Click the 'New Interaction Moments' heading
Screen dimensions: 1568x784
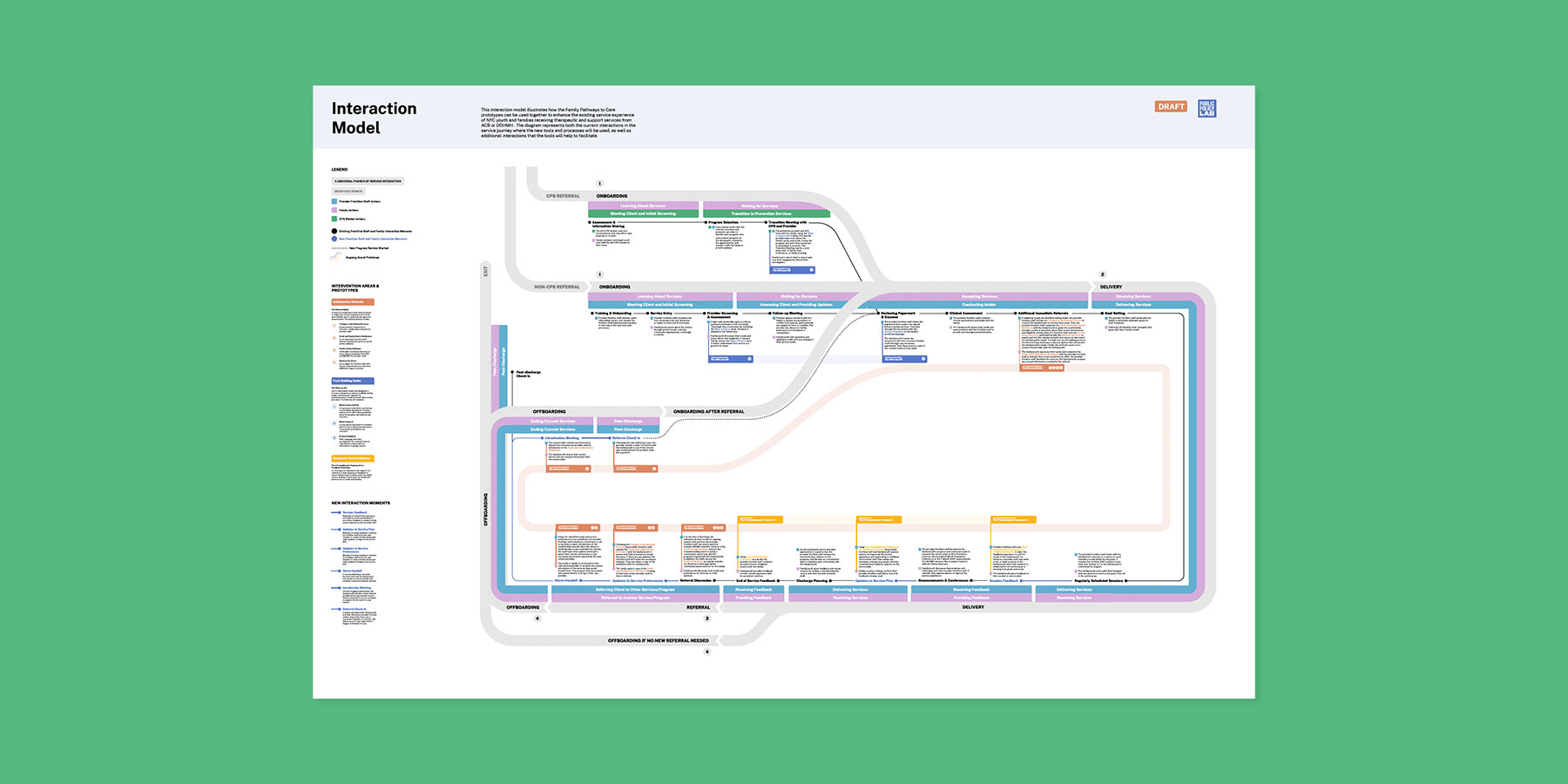(361, 503)
